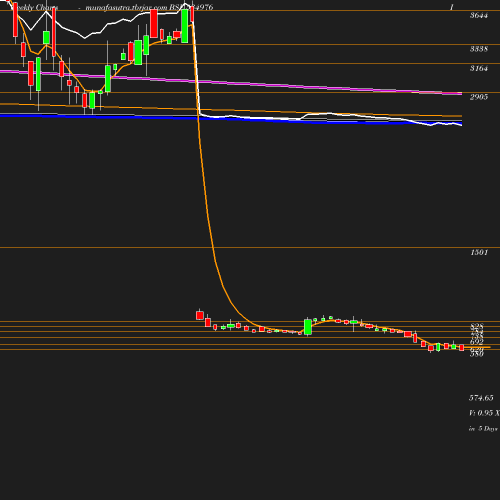Viewport: 500px width, 500px height.
Task: Click the 3644 price level label
Action: pyautogui.click(x=479, y=15)
